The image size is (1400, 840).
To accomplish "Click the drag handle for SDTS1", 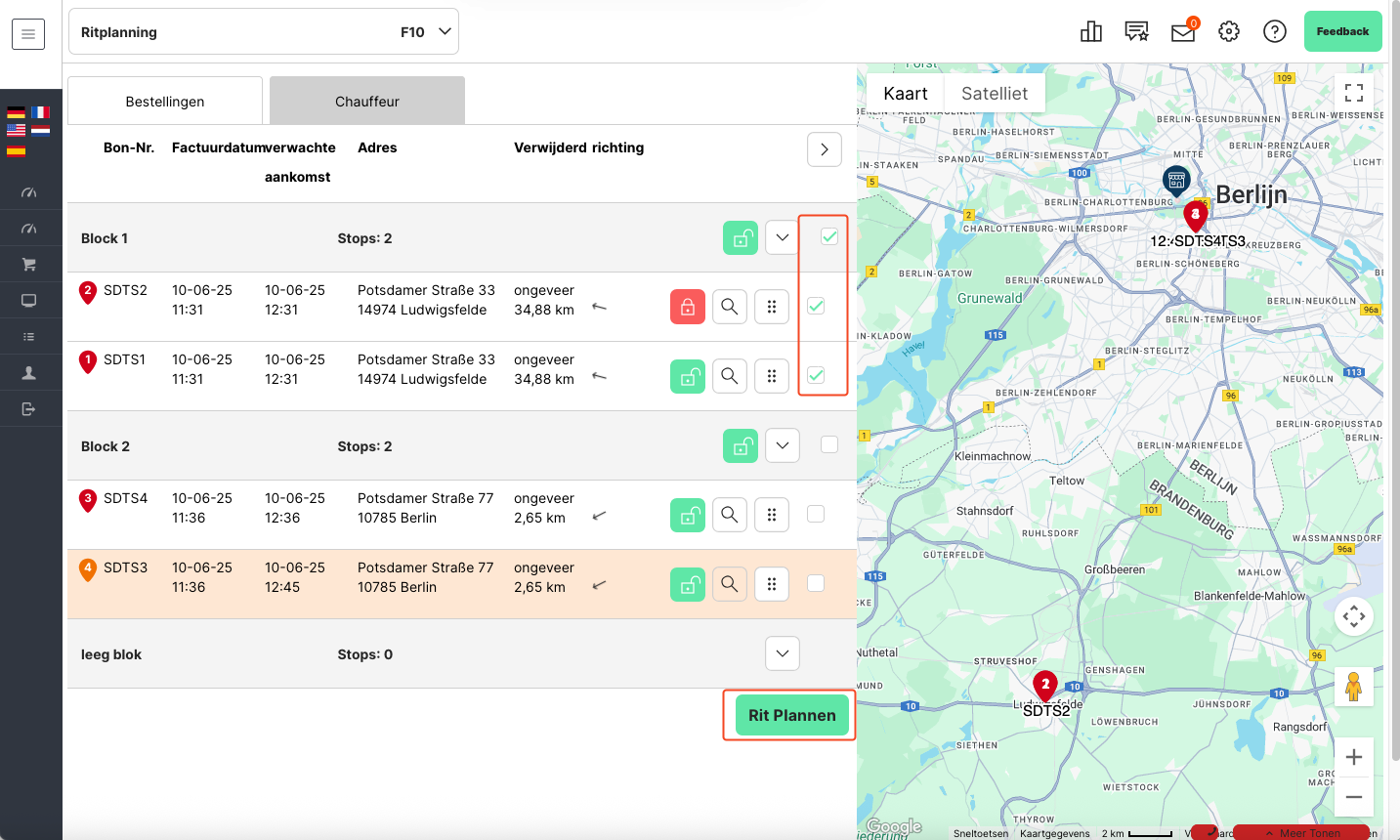I will 772,376.
